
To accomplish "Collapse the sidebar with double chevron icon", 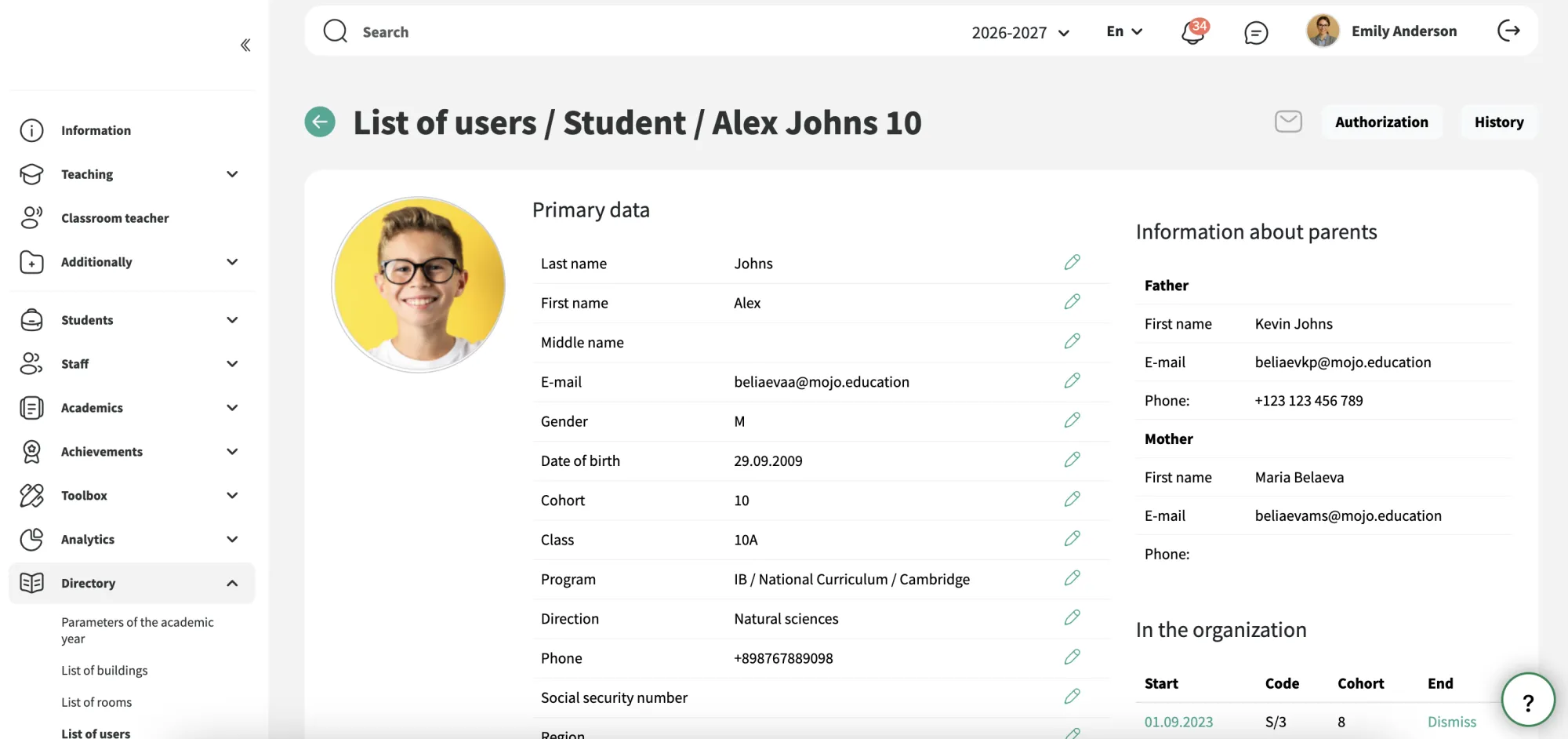I will click(245, 45).
